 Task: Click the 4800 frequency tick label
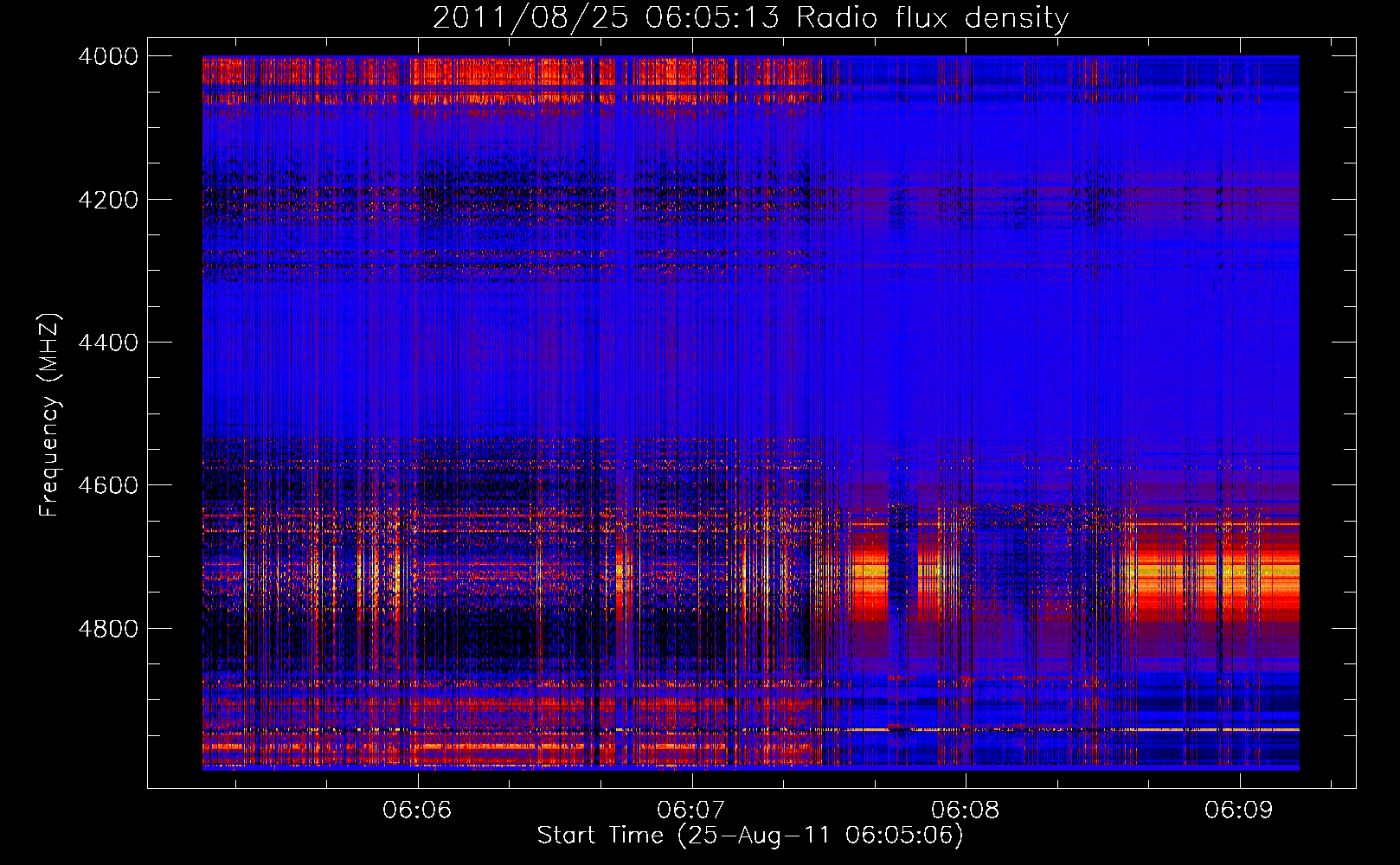pos(108,629)
